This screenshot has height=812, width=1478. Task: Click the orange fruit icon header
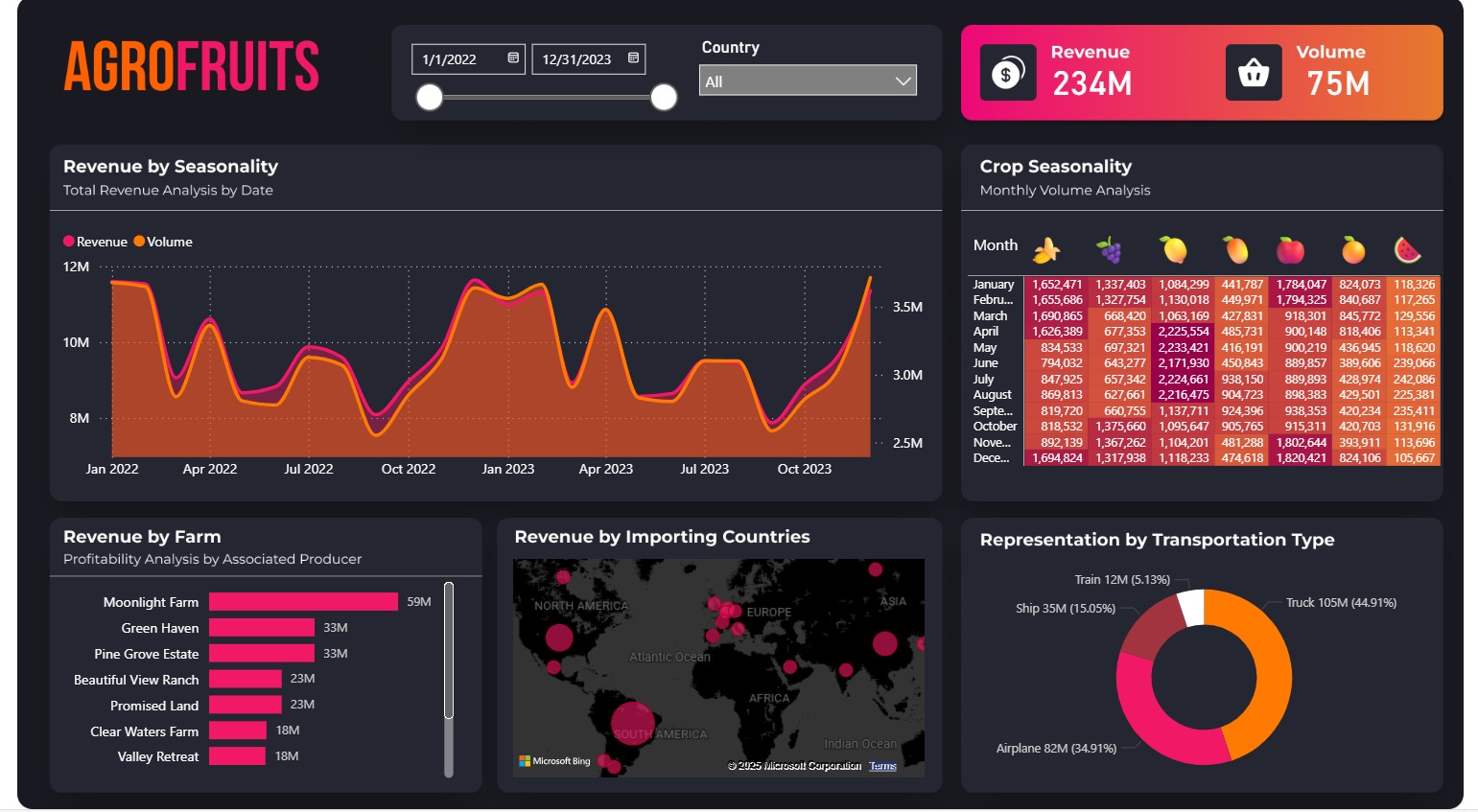coord(1353,251)
